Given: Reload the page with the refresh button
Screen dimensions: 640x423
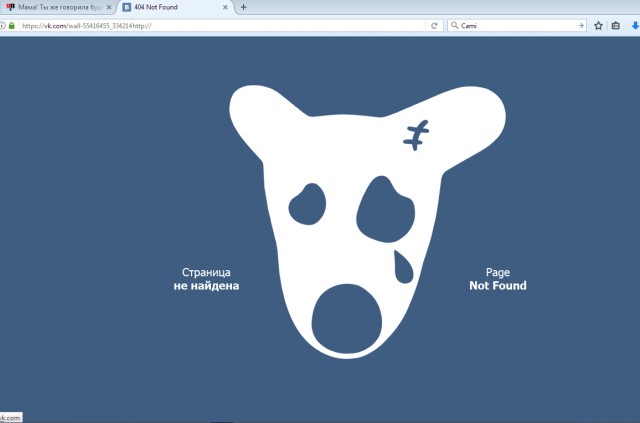Looking at the screenshot, I should pos(434,26).
